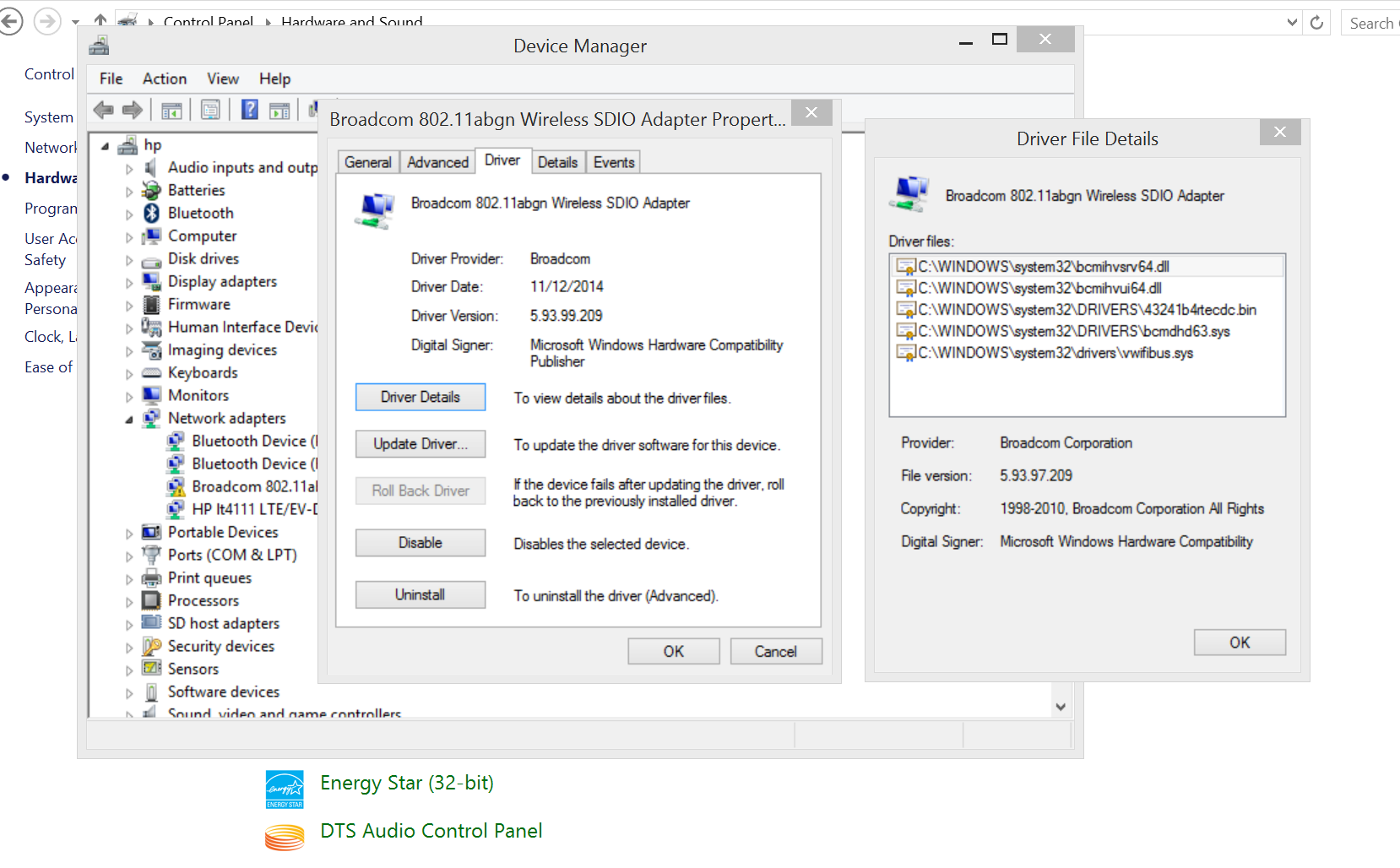The height and width of the screenshot is (868, 1400).
Task: Click the Monitors category icon
Action: pyautogui.click(x=151, y=395)
